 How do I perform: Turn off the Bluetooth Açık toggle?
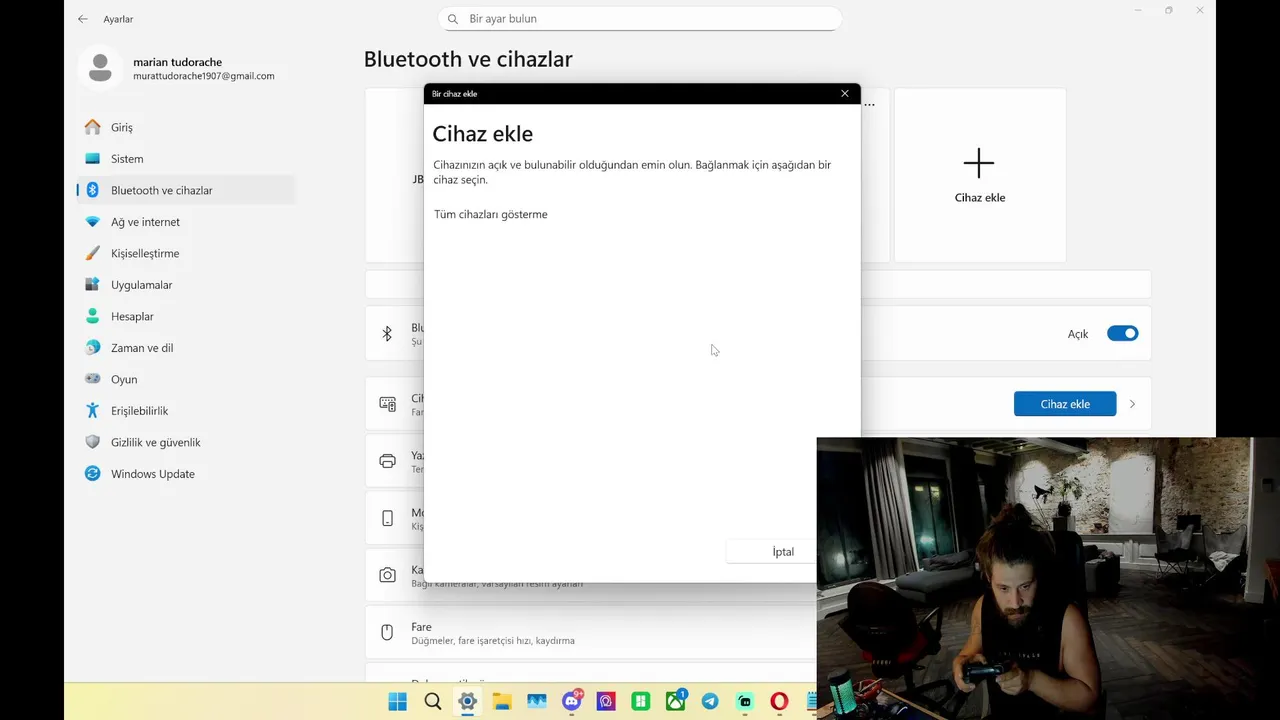(1122, 334)
